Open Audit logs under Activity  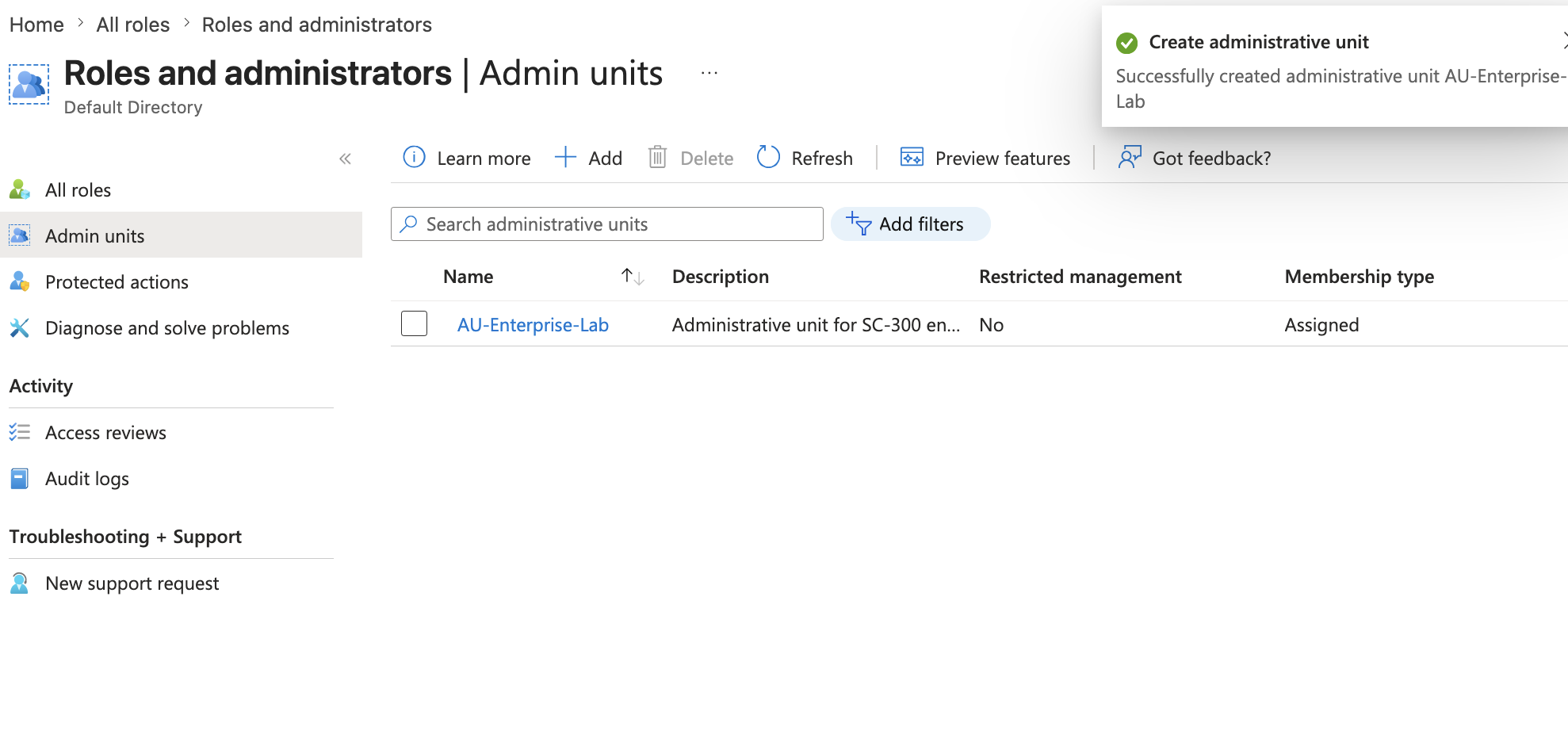click(182, 478)
